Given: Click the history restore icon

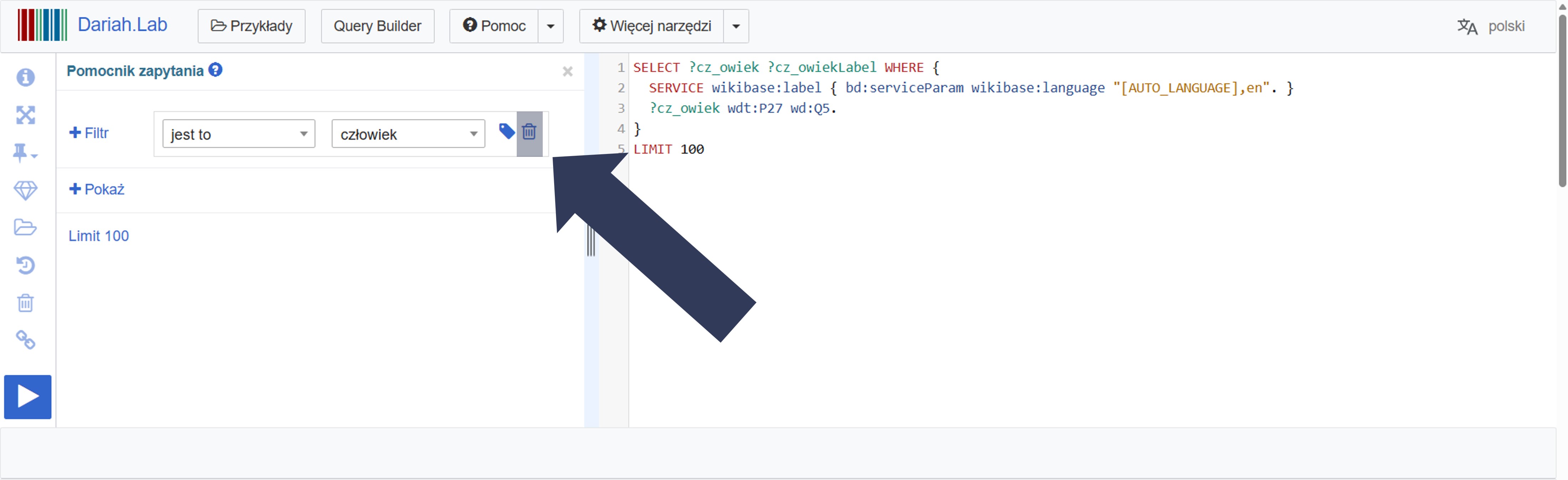Looking at the screenshot, I should pyautogui.click(x=26, y=265).
